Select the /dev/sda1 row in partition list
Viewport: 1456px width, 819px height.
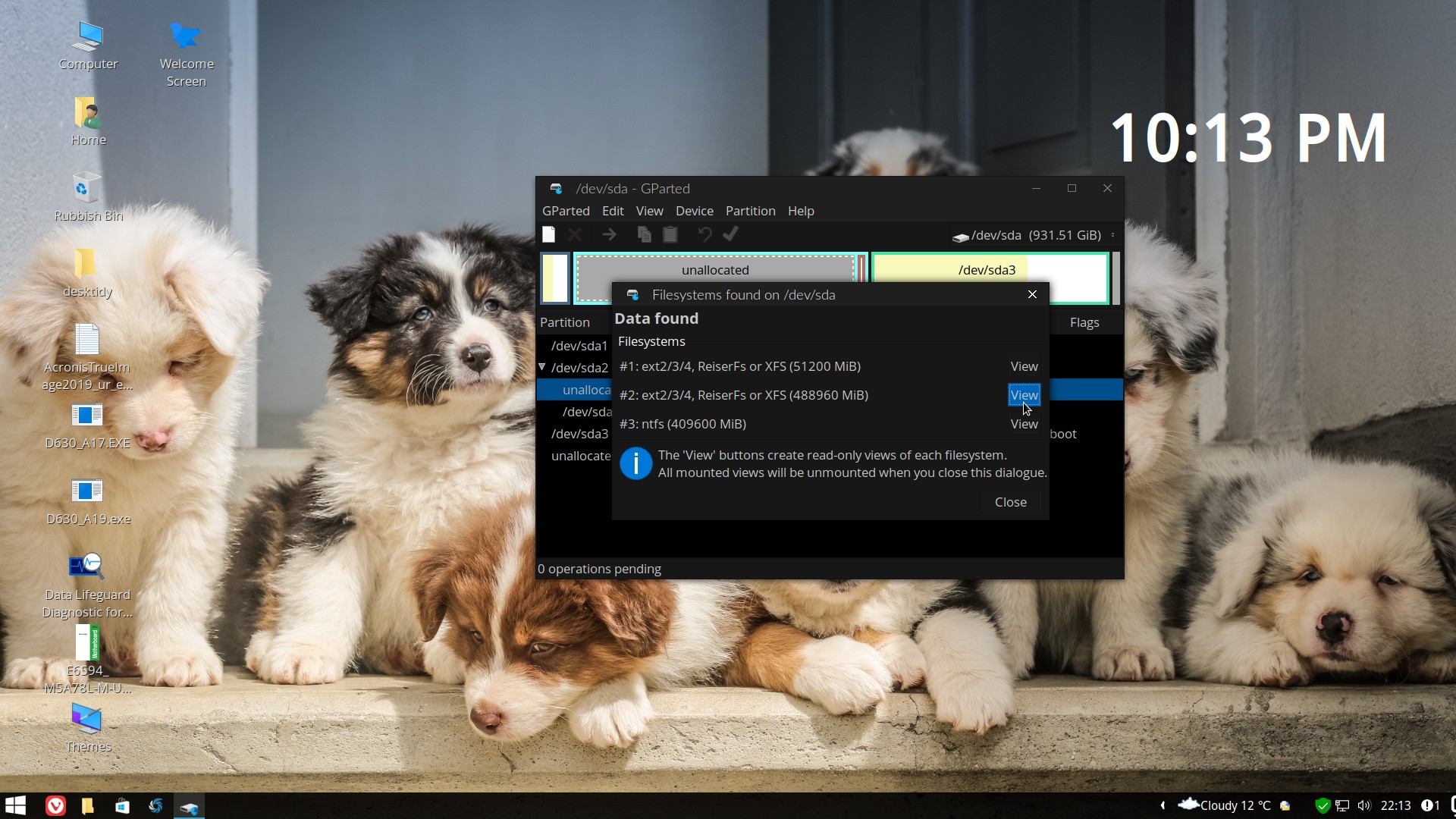[579, 346]
